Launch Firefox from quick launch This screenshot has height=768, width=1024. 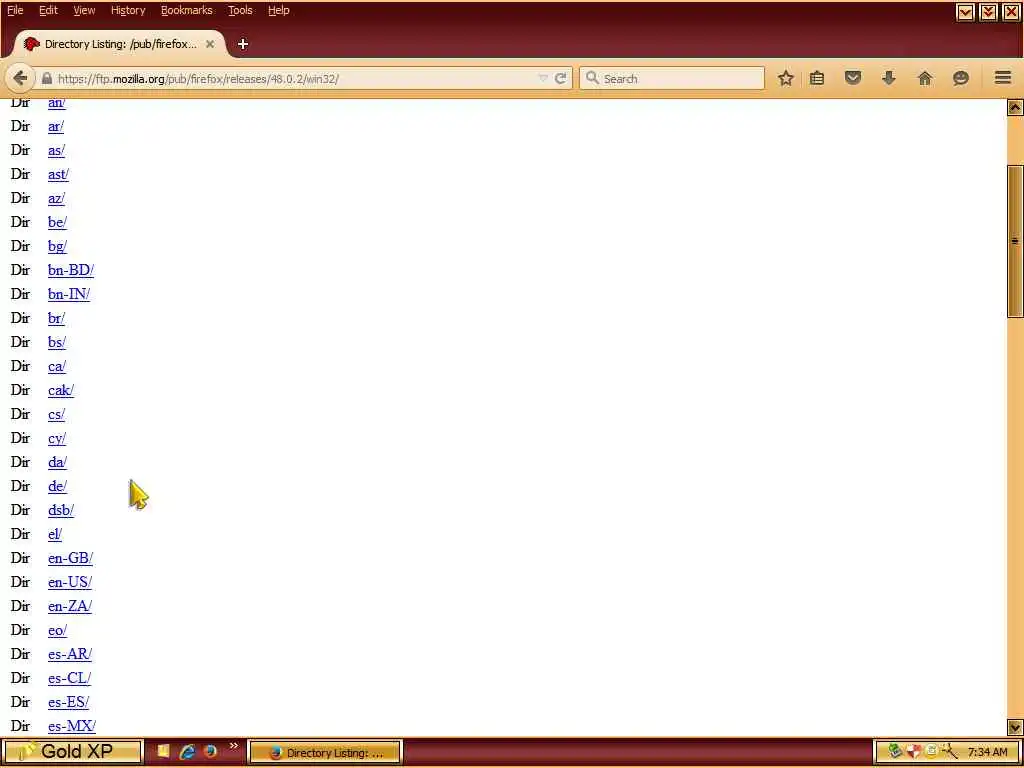(210, 752)
